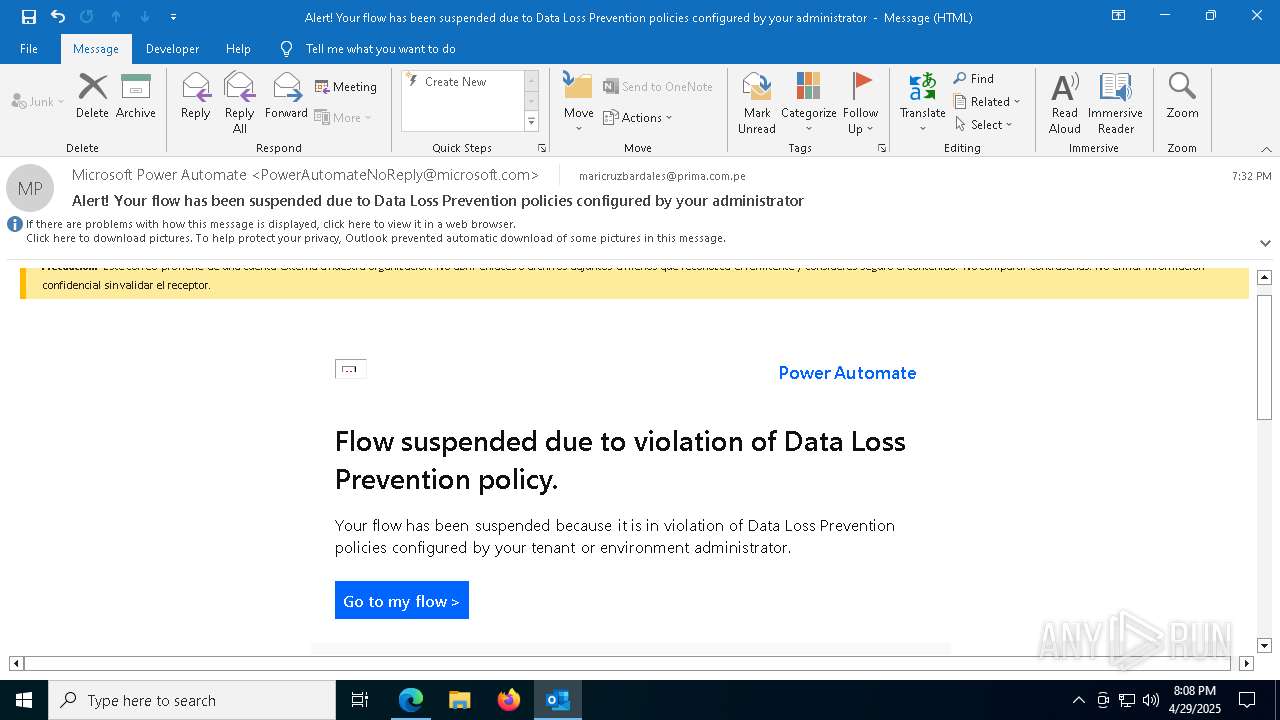
Task: Open the Junk dropdown
Action: [38, 101]
